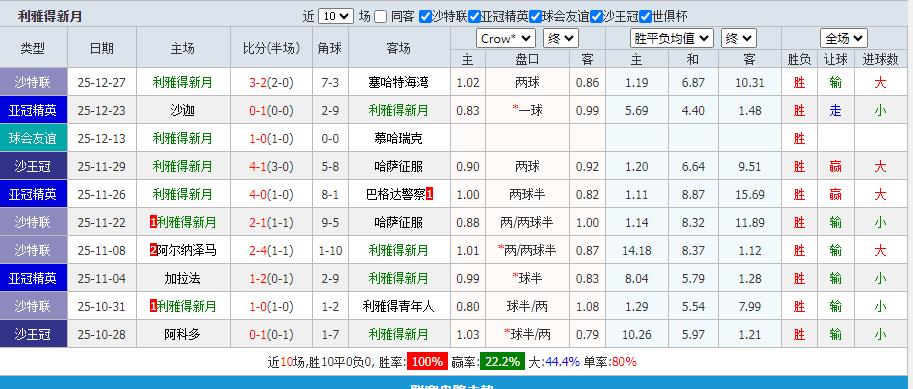The width and height of the screenshot is (913, 389).
Task: Select team 慕哈瑞克
Action: tap(399, 139)
